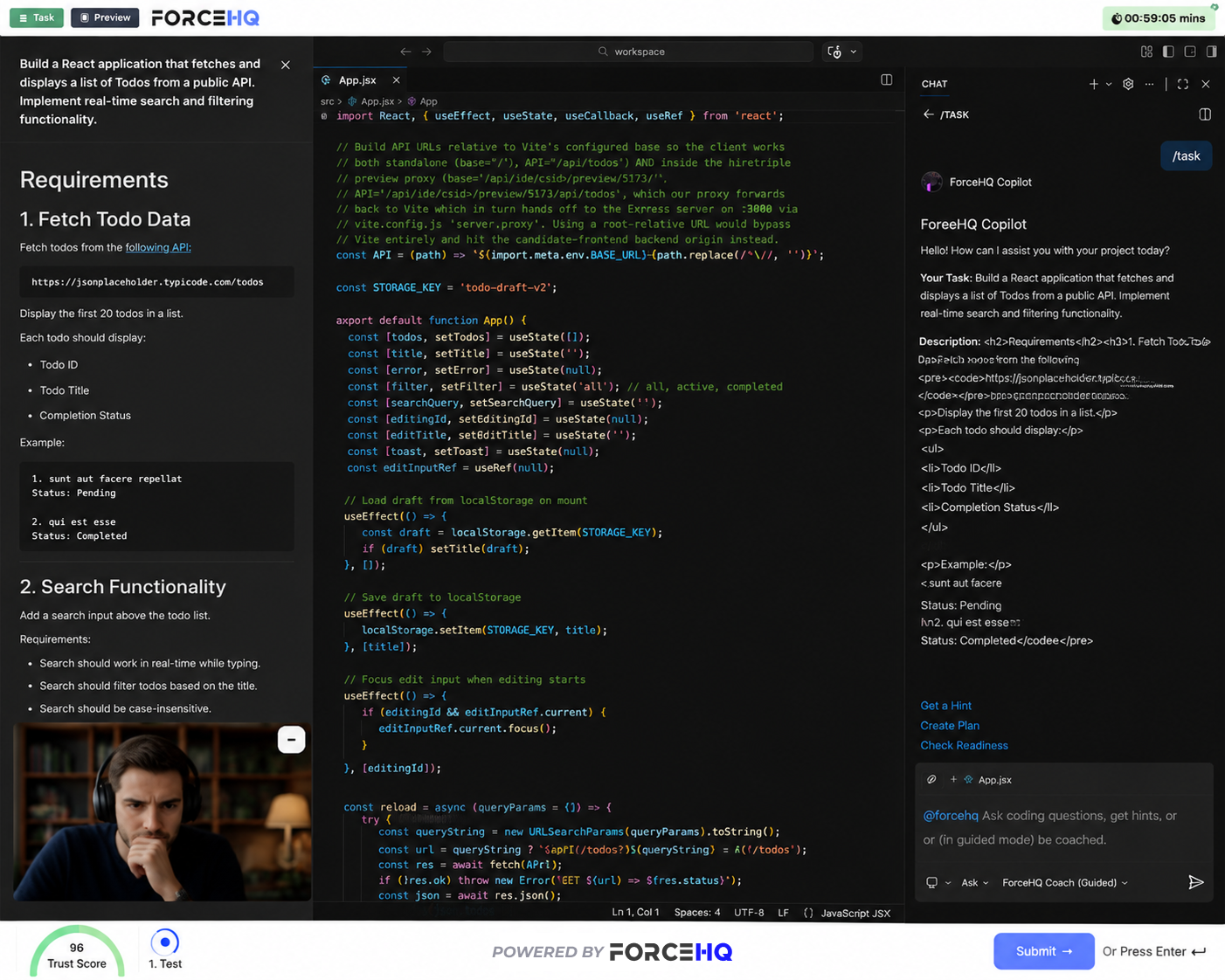1225x980 pixels.
Task: Click the 'Create Plan' link
Action: pyautogui.click(x=950, y=726)
